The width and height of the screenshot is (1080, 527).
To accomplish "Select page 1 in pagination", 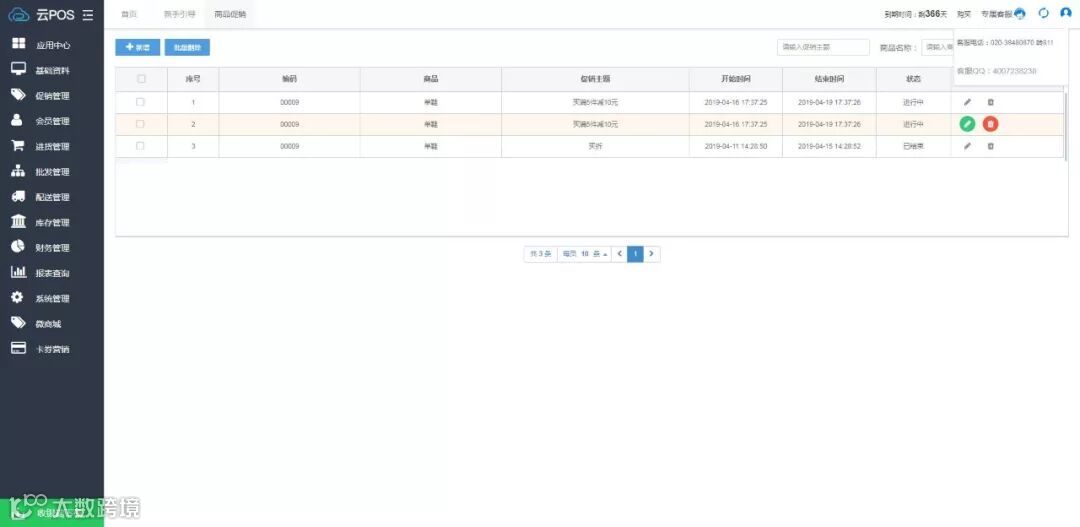I will point(635,254).
